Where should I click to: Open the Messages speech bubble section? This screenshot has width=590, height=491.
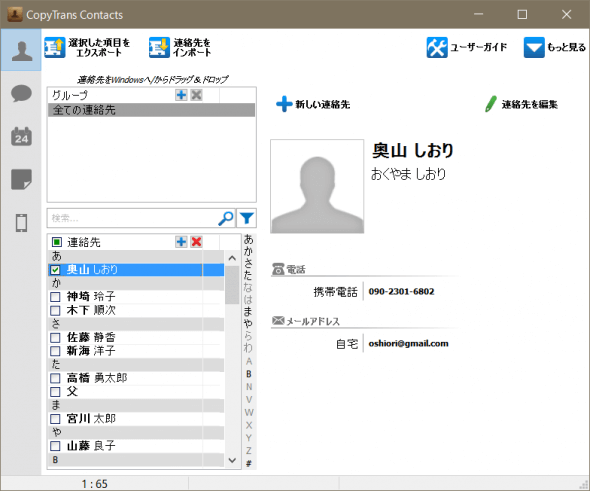pos(21,94)
